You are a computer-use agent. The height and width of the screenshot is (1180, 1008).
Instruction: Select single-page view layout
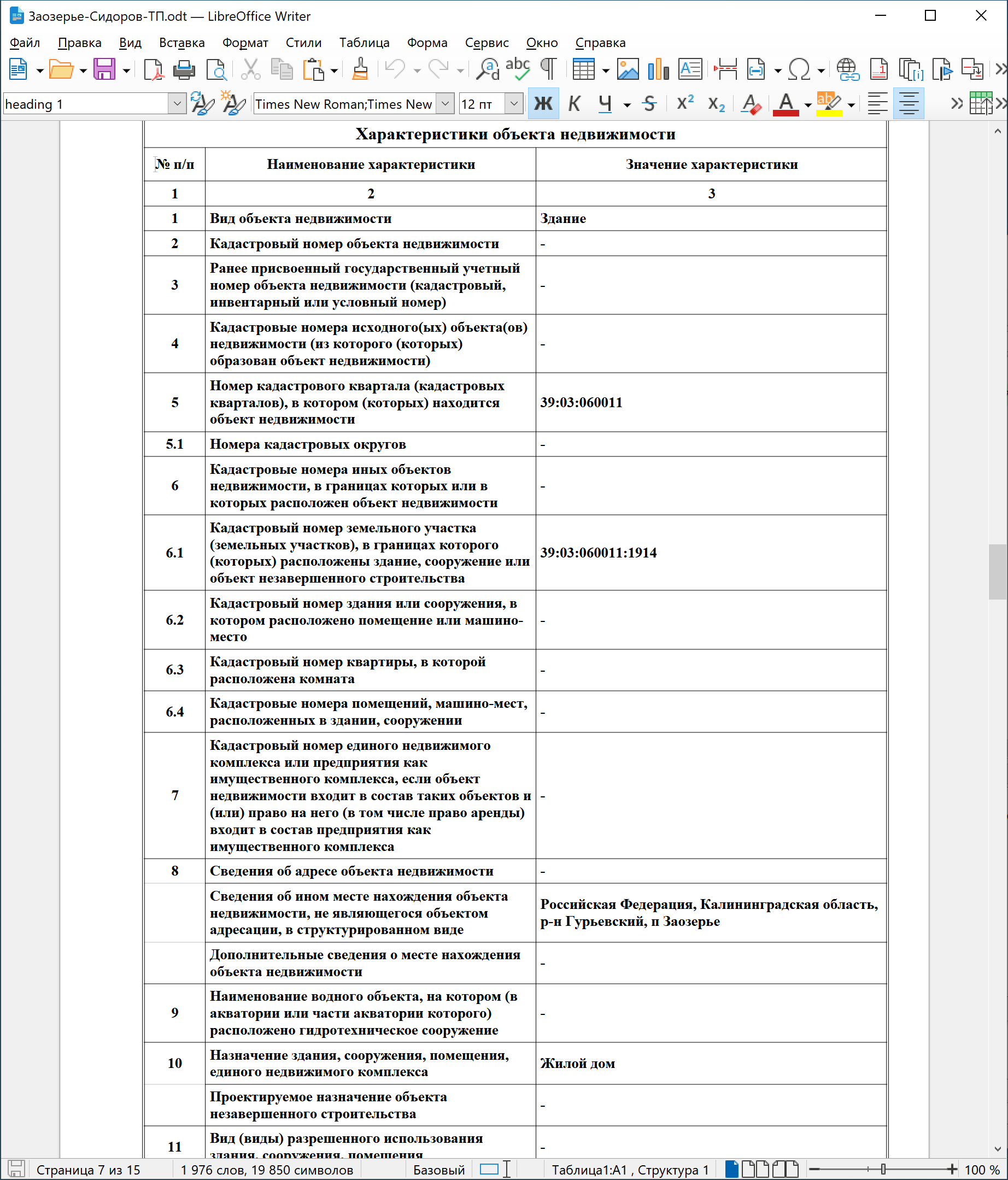732,1169
